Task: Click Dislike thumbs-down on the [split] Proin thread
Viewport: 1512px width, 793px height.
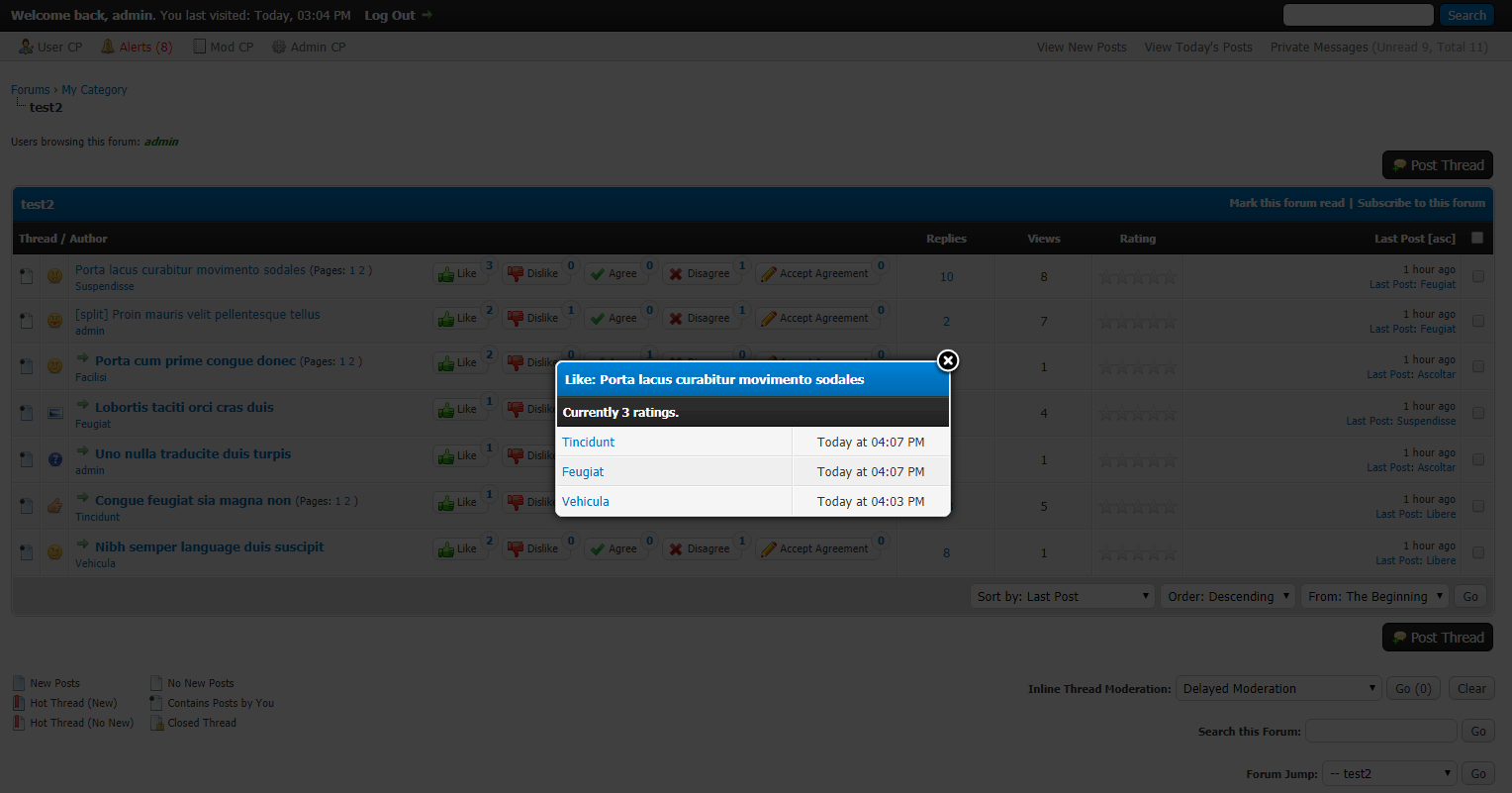Action: (x=516, y=319)
